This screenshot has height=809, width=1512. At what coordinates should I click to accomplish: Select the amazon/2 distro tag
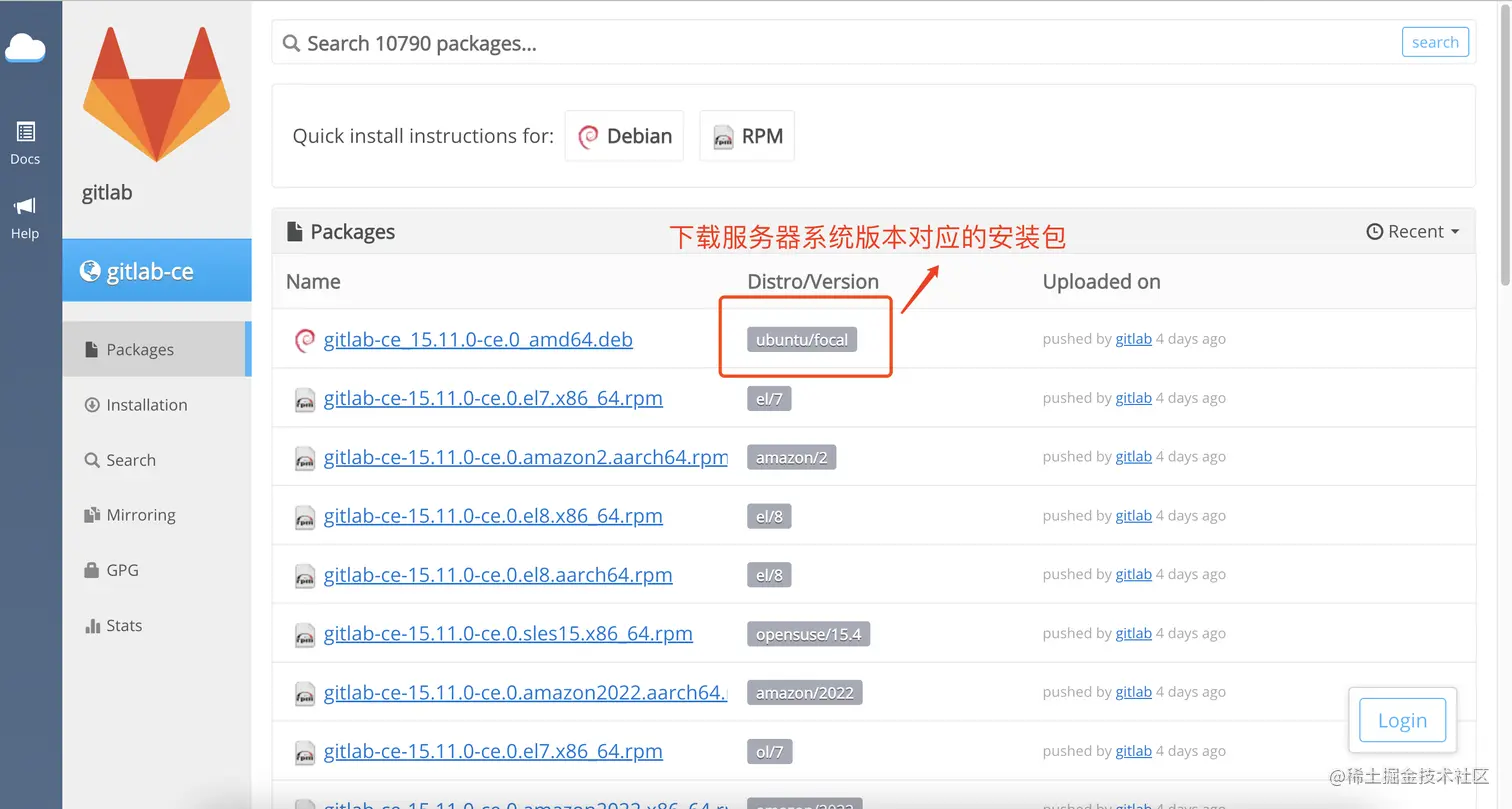tap(791, 457)
